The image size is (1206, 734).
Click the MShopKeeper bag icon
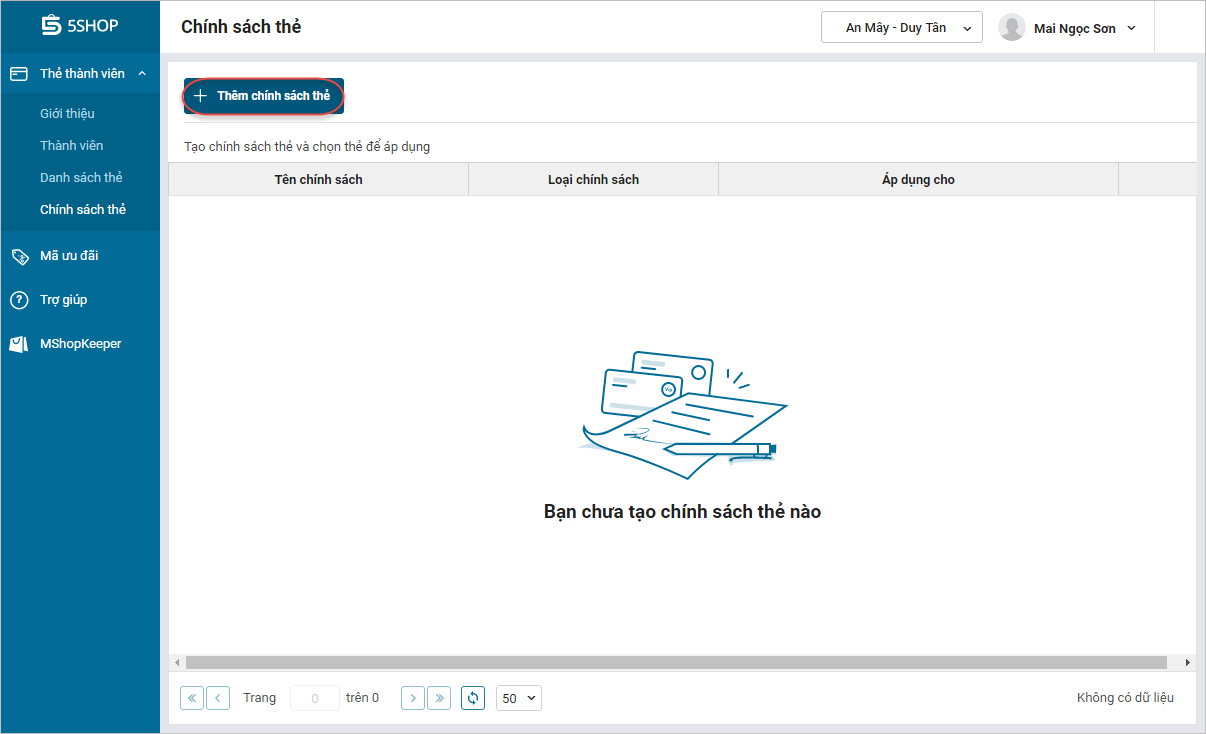19,344
